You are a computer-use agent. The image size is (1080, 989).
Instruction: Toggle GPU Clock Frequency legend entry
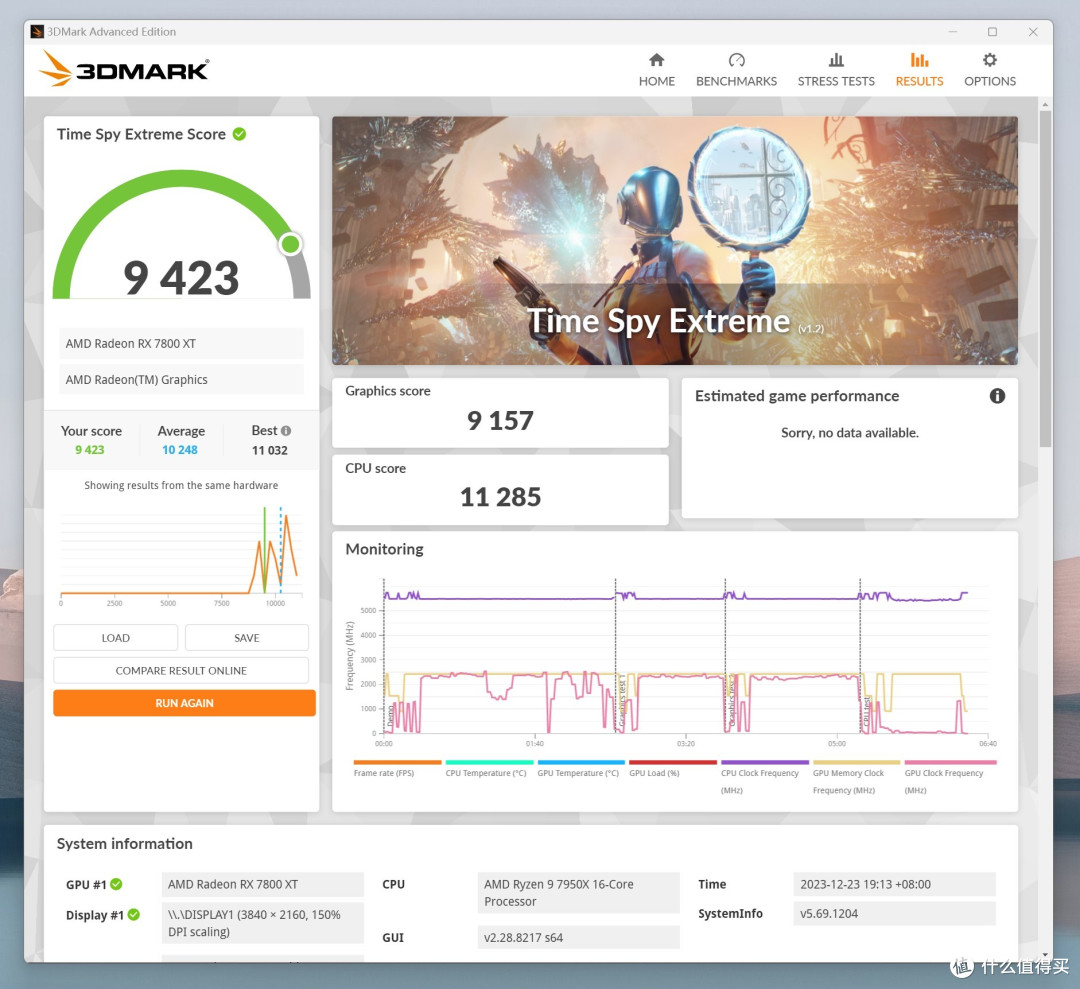(950, 778)
